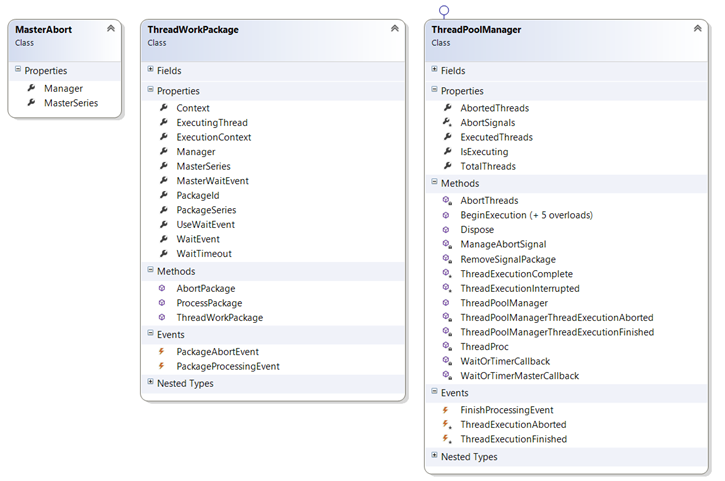Viewport: 725px width, 481px height.
Task: Click method icon beside WaitOrTimerCallback
Action: 446,361
